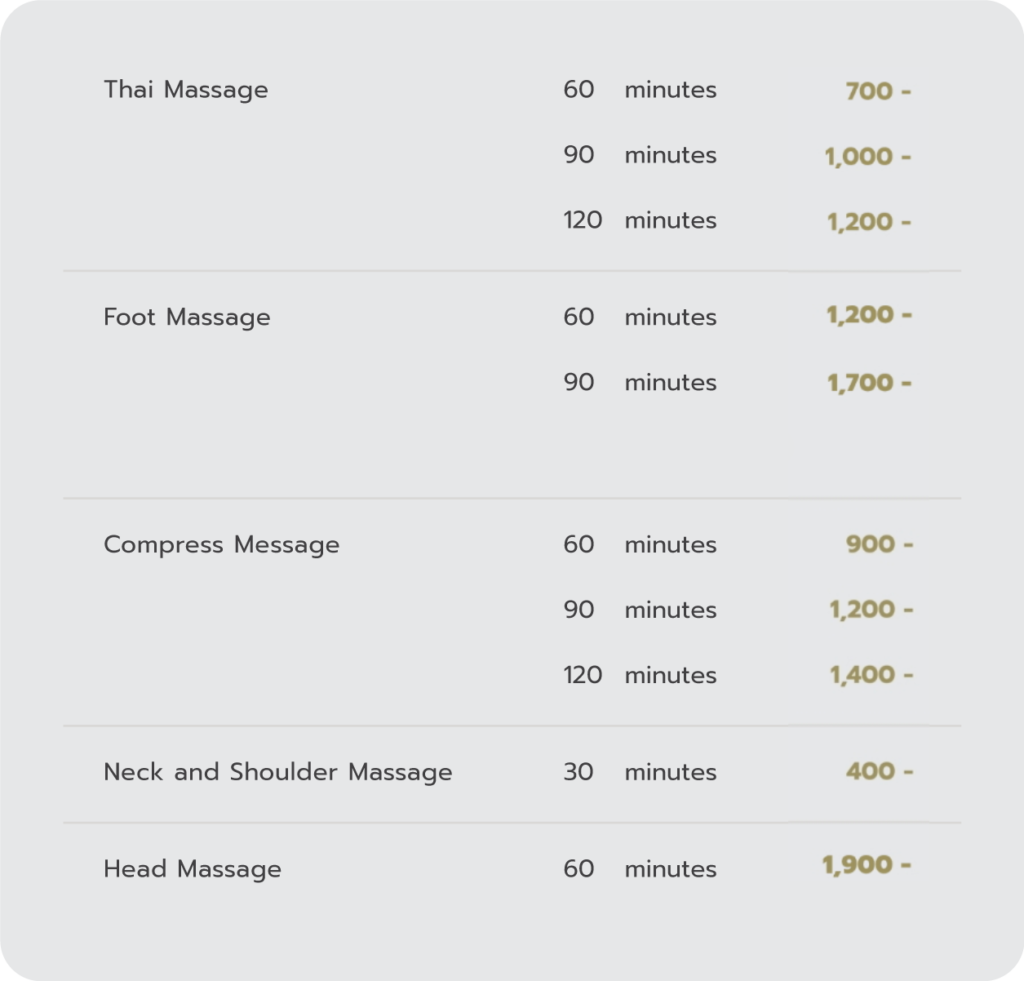The width and height of the screenshot is (1024, 981).
Task: Select Thai Massage 700 price
Action: click(878, 91)
